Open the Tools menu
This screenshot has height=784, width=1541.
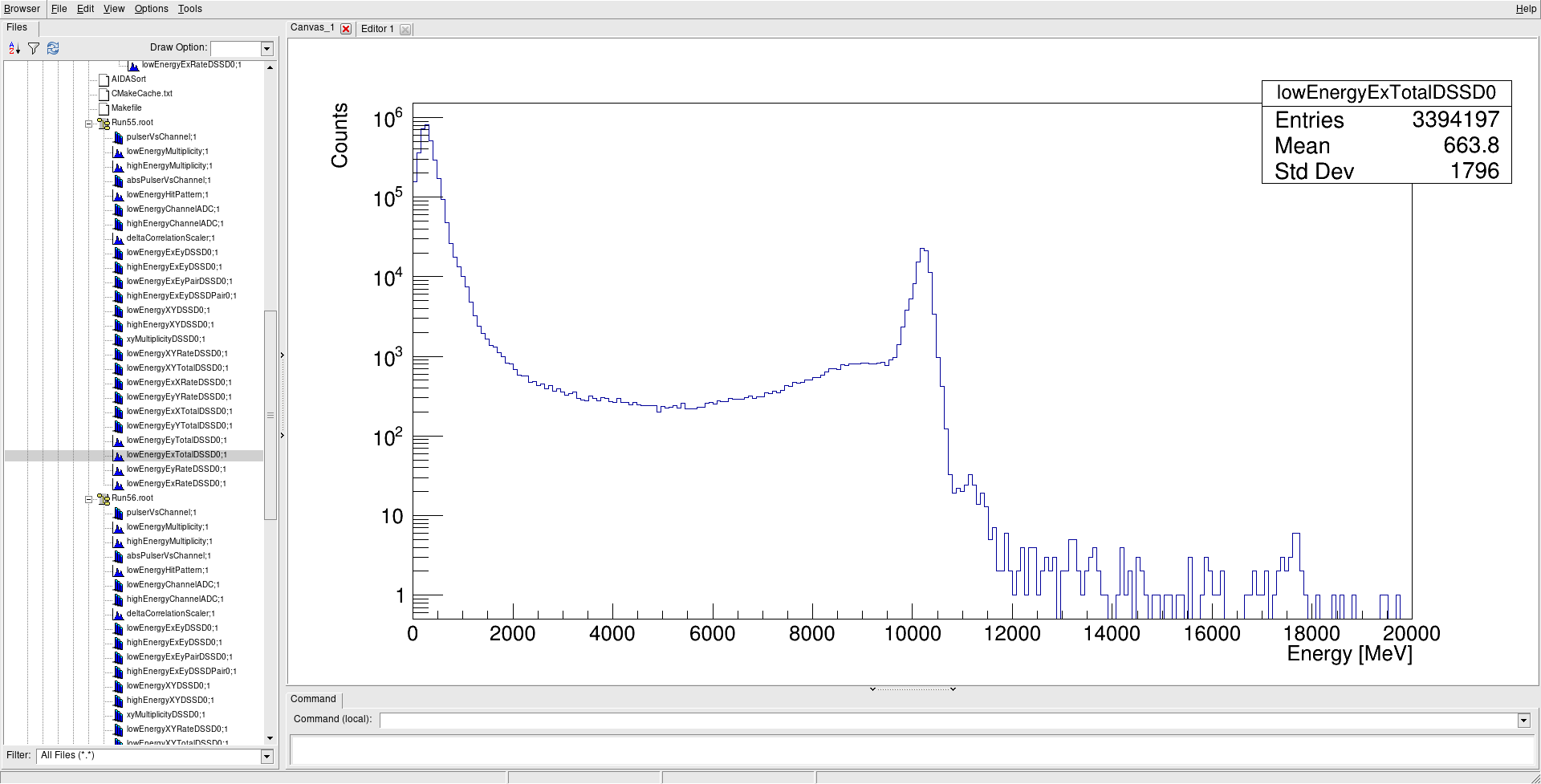point(190,9)
